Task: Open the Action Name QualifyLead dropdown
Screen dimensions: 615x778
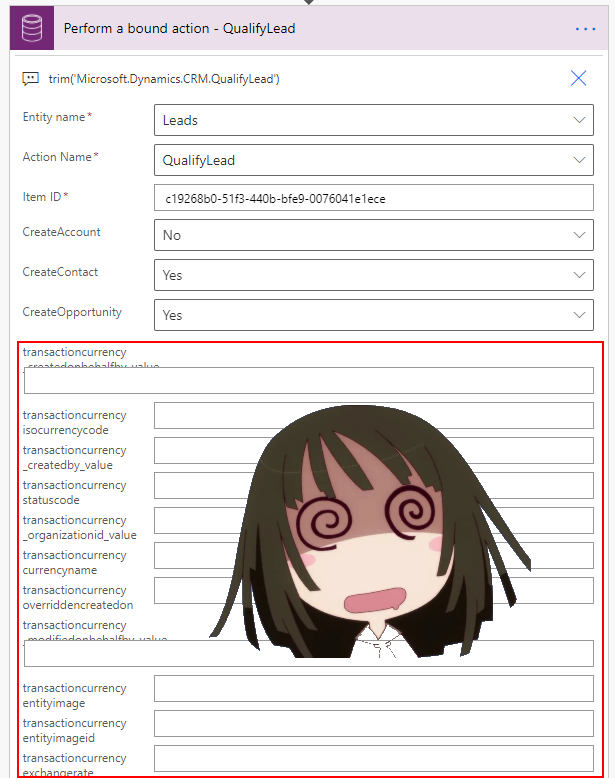Action: coord(374,160)
